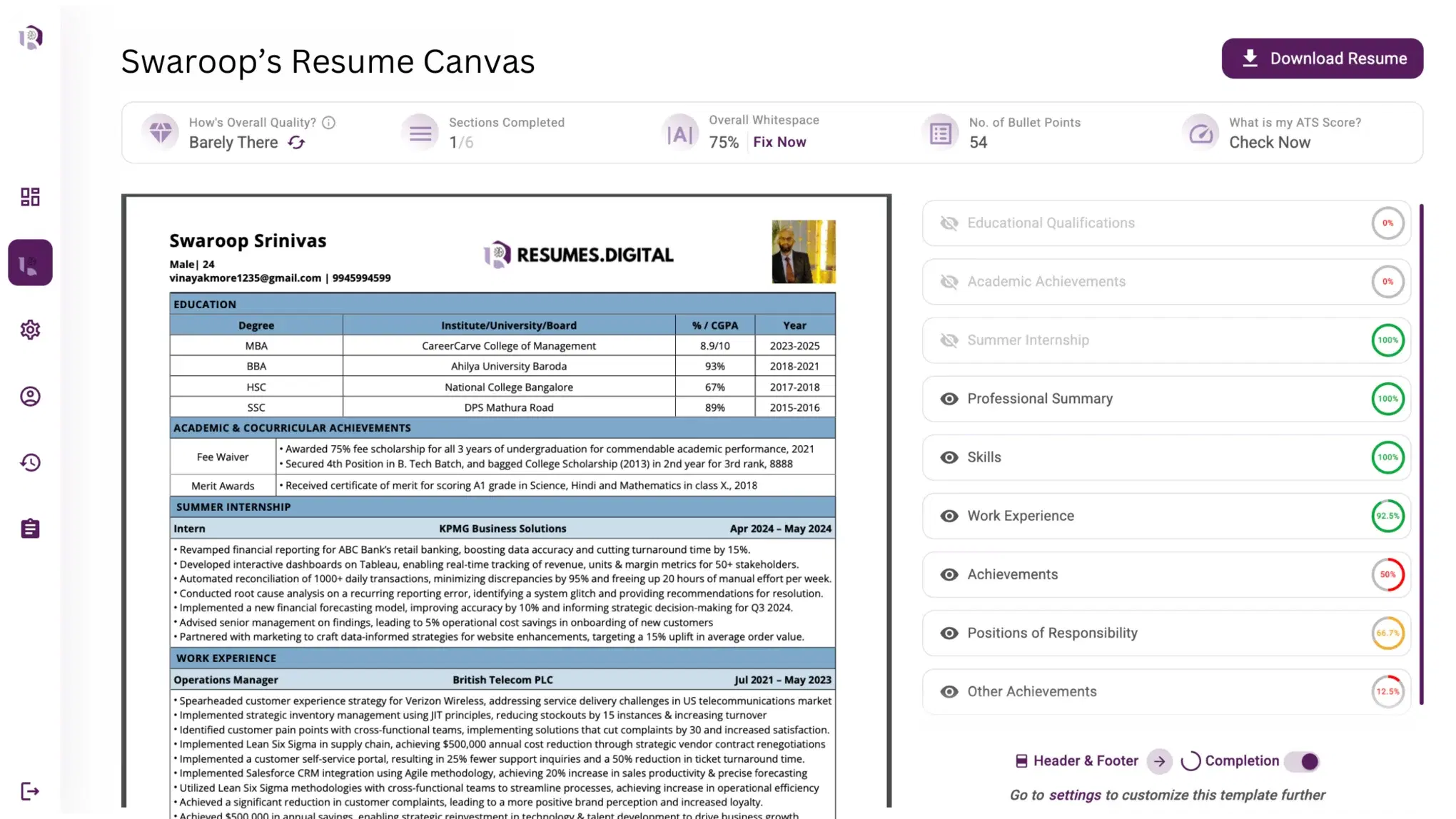Show the Educational Qualifications section via eye icon
Viewport: 1456px width, 819px height.
(x=949, y=223)
